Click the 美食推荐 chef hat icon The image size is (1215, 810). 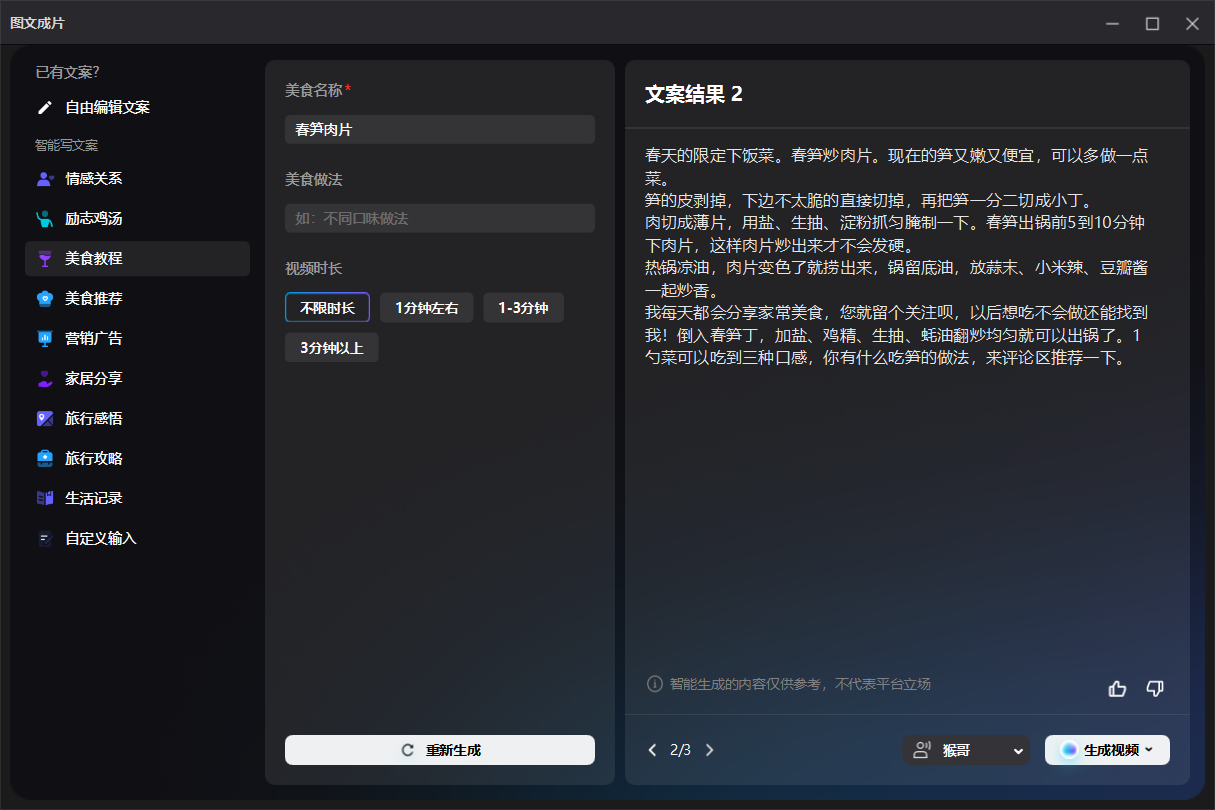pyautogui.click(x=45, y=299)
